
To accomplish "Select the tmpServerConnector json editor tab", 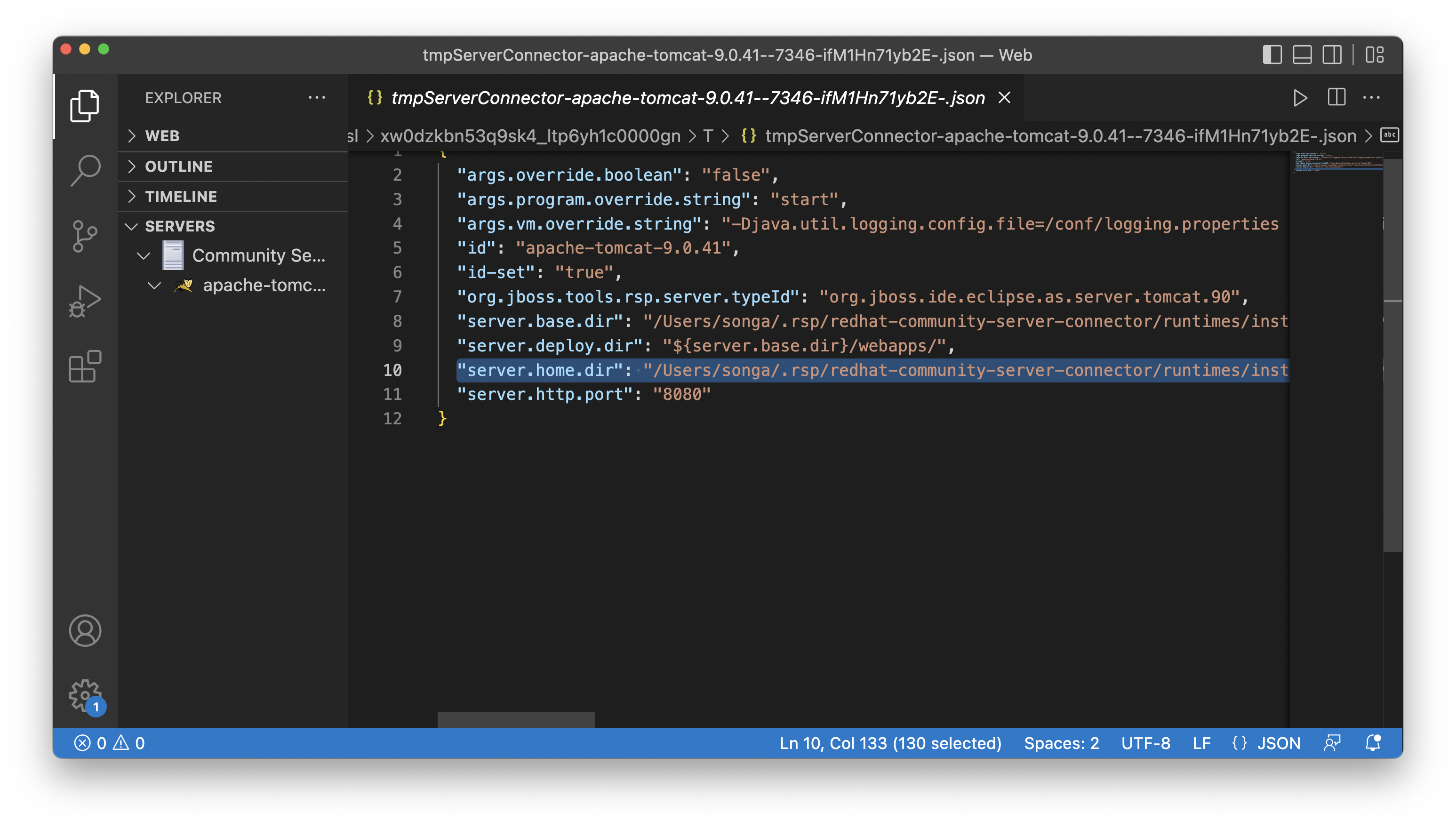I will [687, 98].
